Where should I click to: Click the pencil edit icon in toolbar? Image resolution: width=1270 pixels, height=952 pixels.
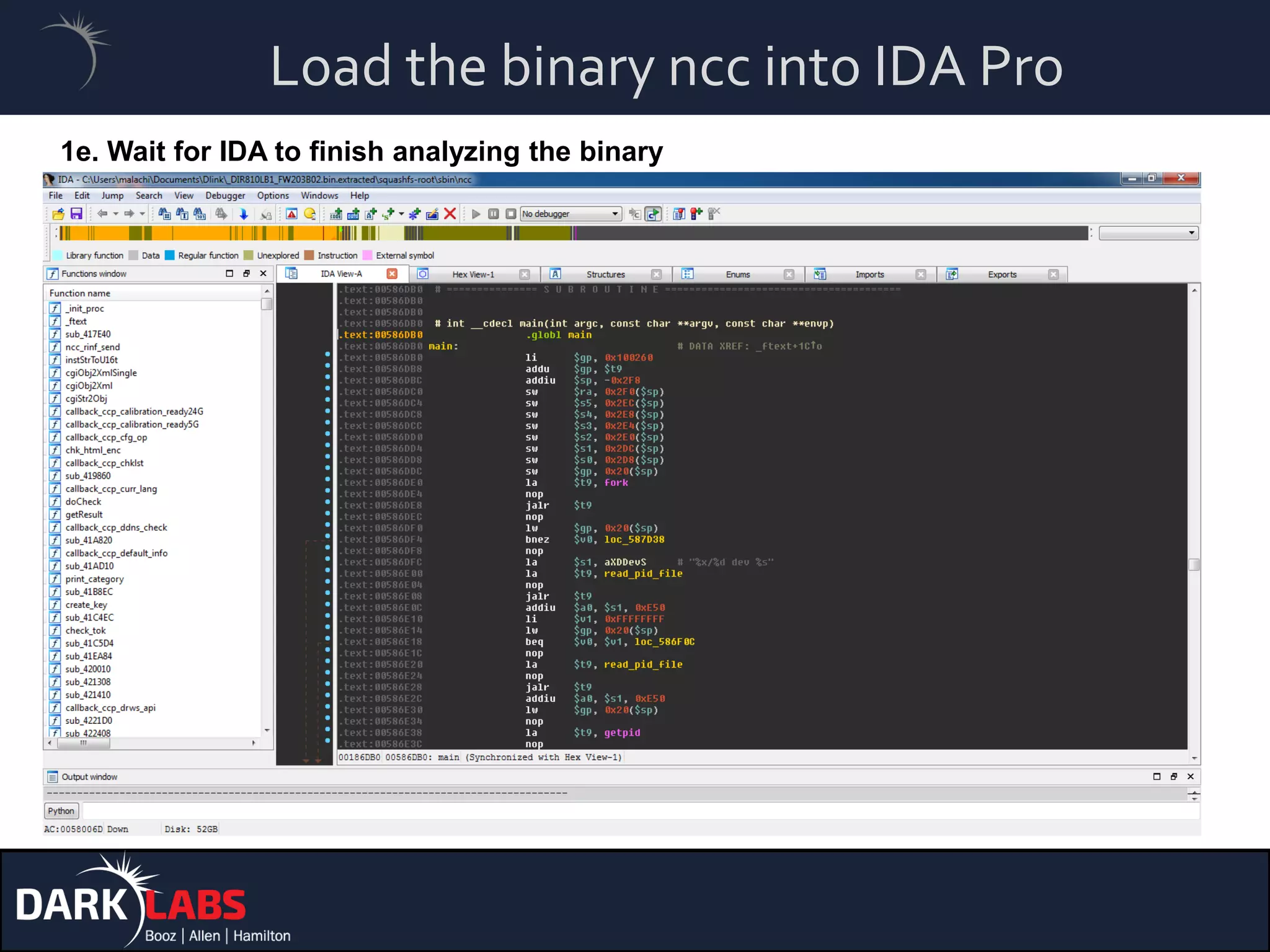[x=432, y=214]
